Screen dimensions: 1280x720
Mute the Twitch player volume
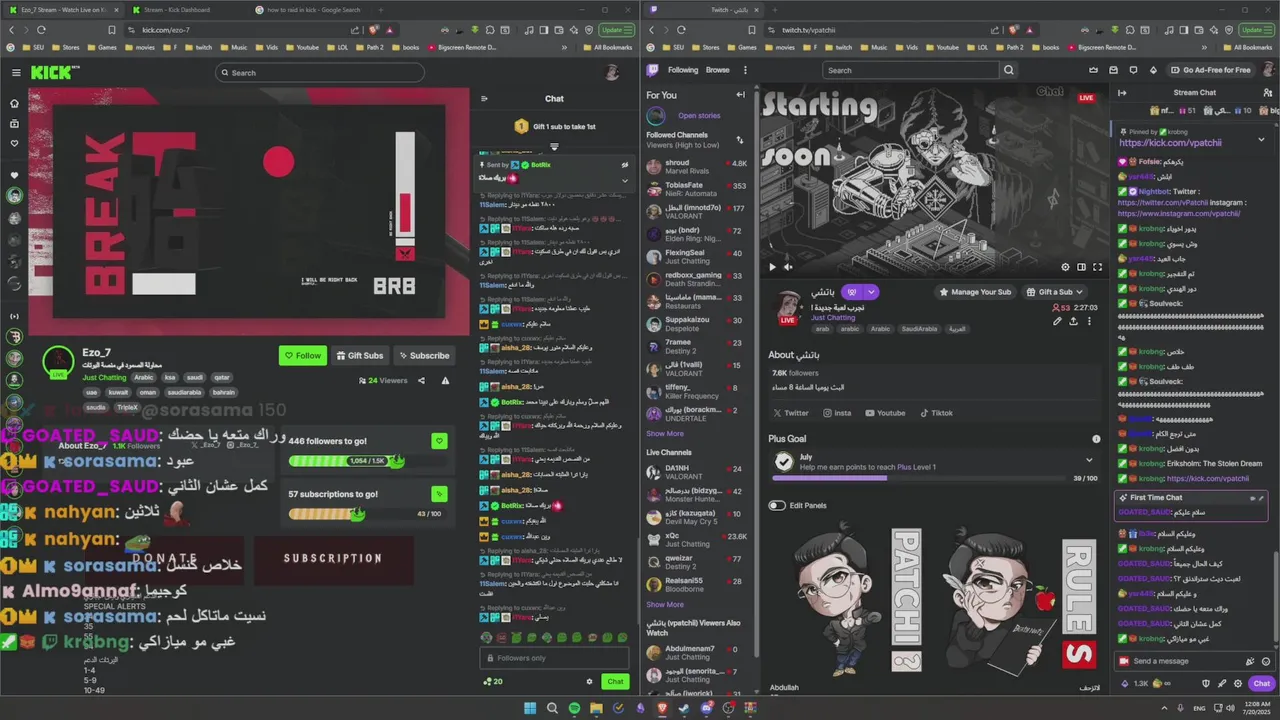pyautogui.click(x=788, y=267)
